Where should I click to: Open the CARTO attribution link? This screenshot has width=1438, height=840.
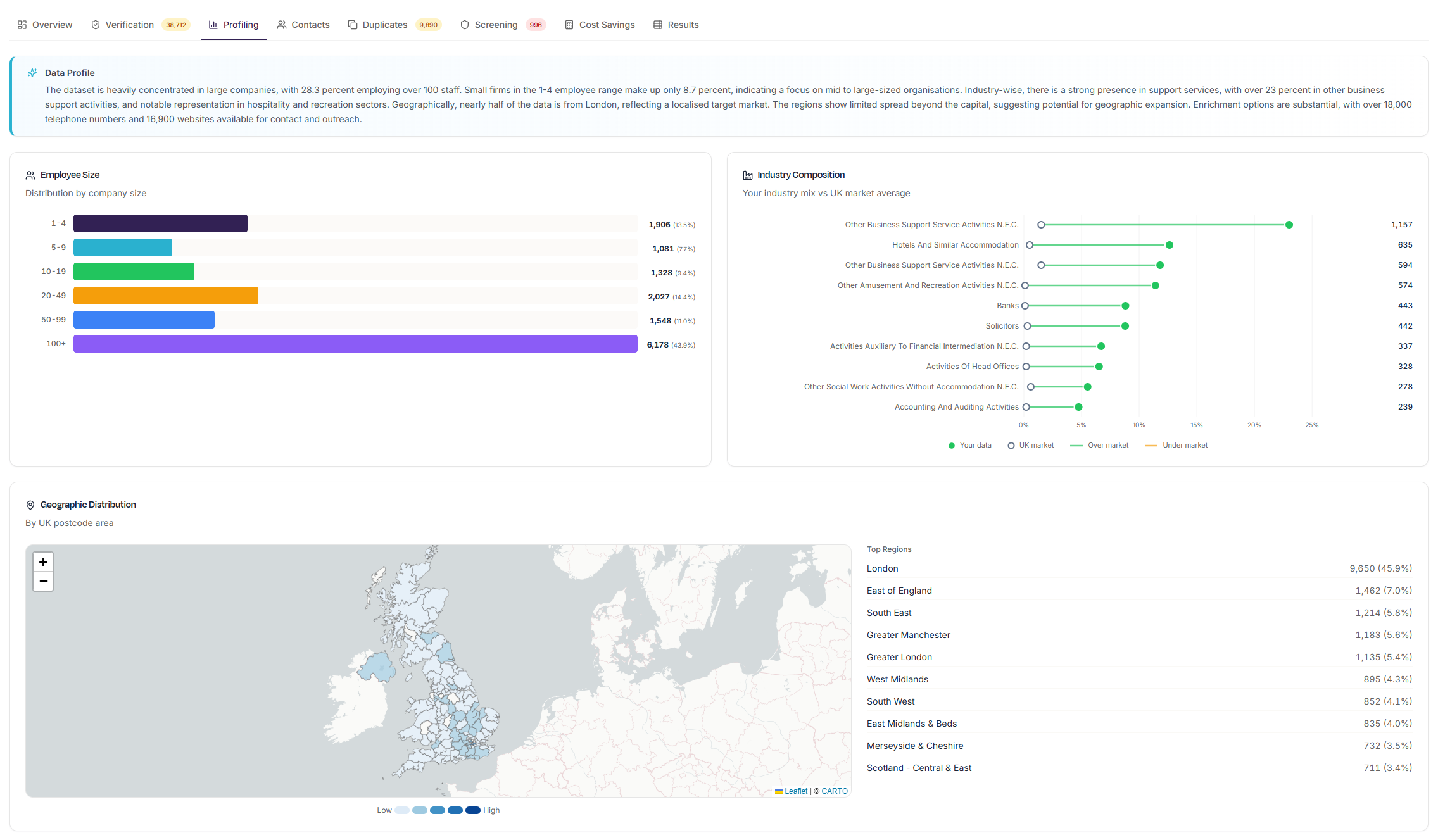[x=833, y=791]
